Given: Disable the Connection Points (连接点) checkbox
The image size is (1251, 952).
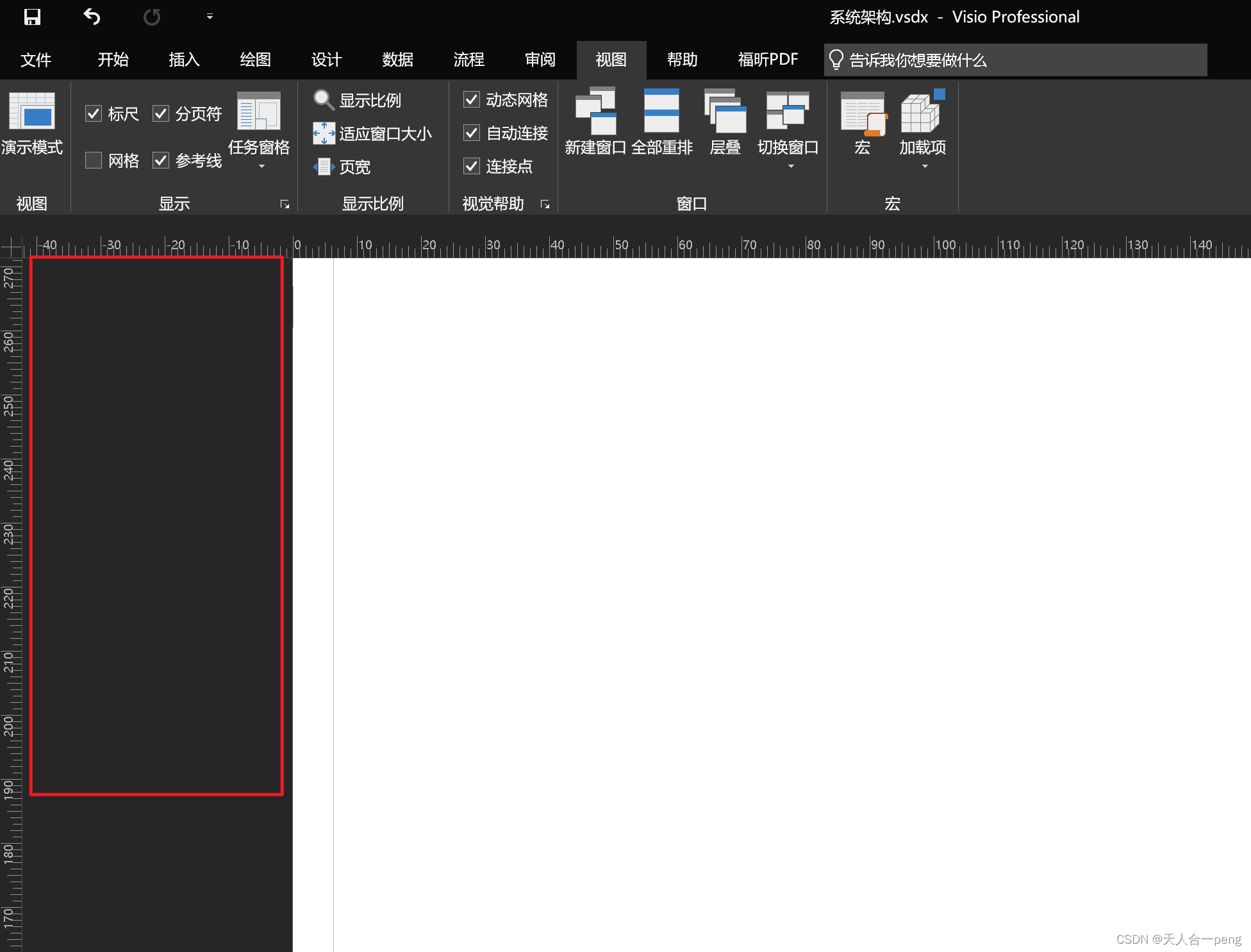Looking at the screenshot, I should coord(472,166).
